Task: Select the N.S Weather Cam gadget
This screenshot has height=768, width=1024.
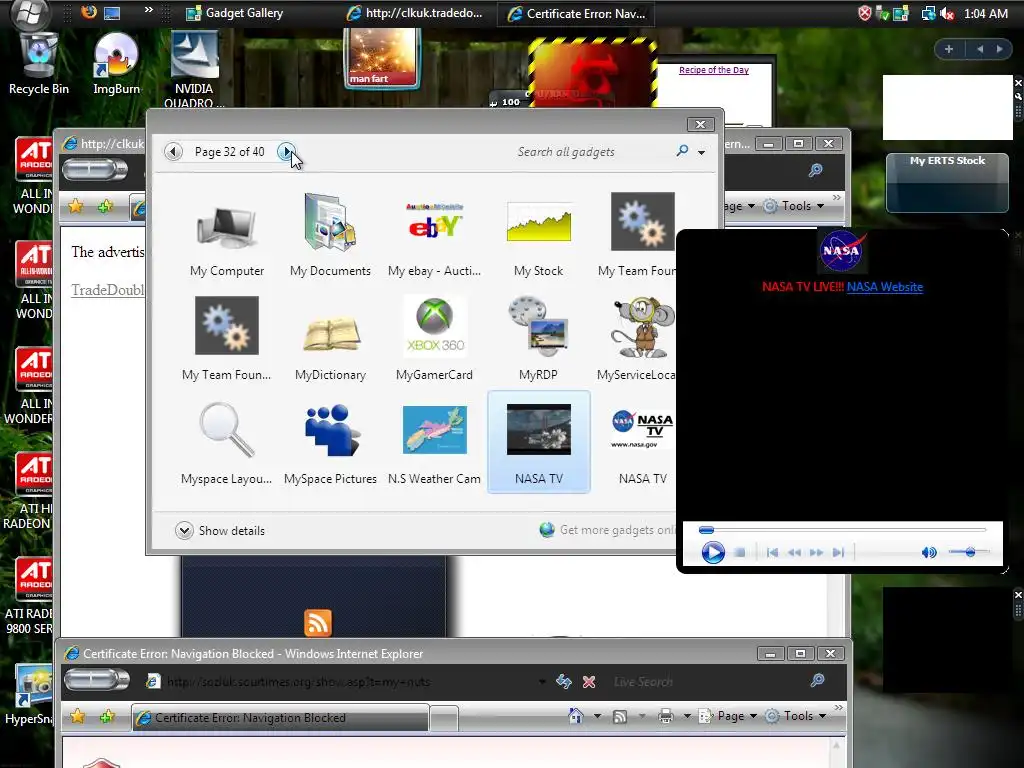Action: [x=434, y=443]
